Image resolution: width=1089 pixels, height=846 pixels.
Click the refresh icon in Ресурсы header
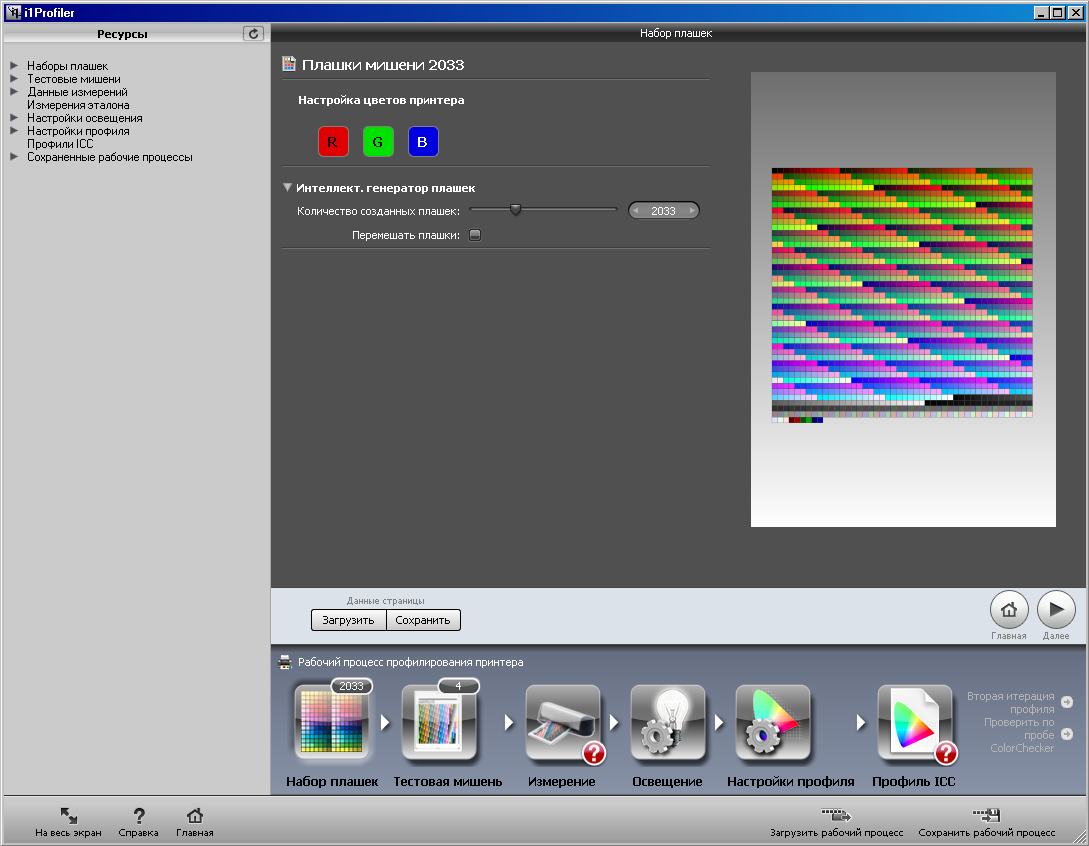click(x=254, y=33)
